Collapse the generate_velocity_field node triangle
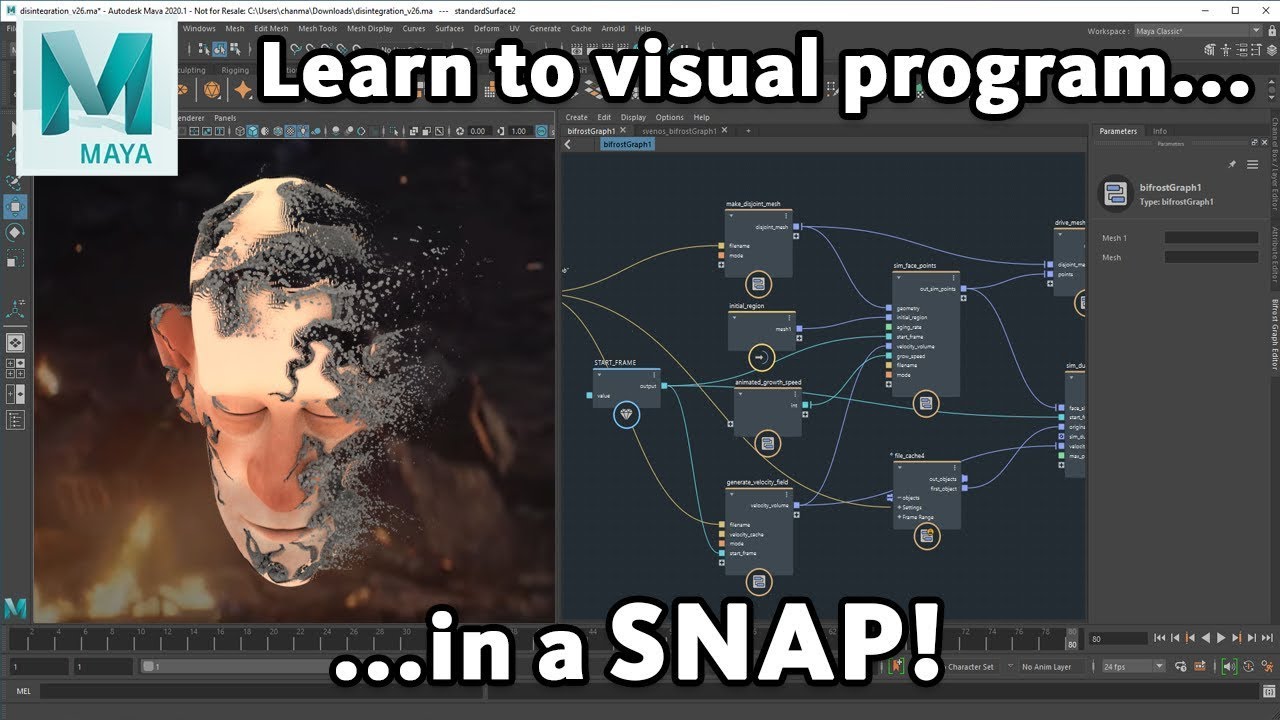Screen dimensions: 1280x720 tap(731, 493)
